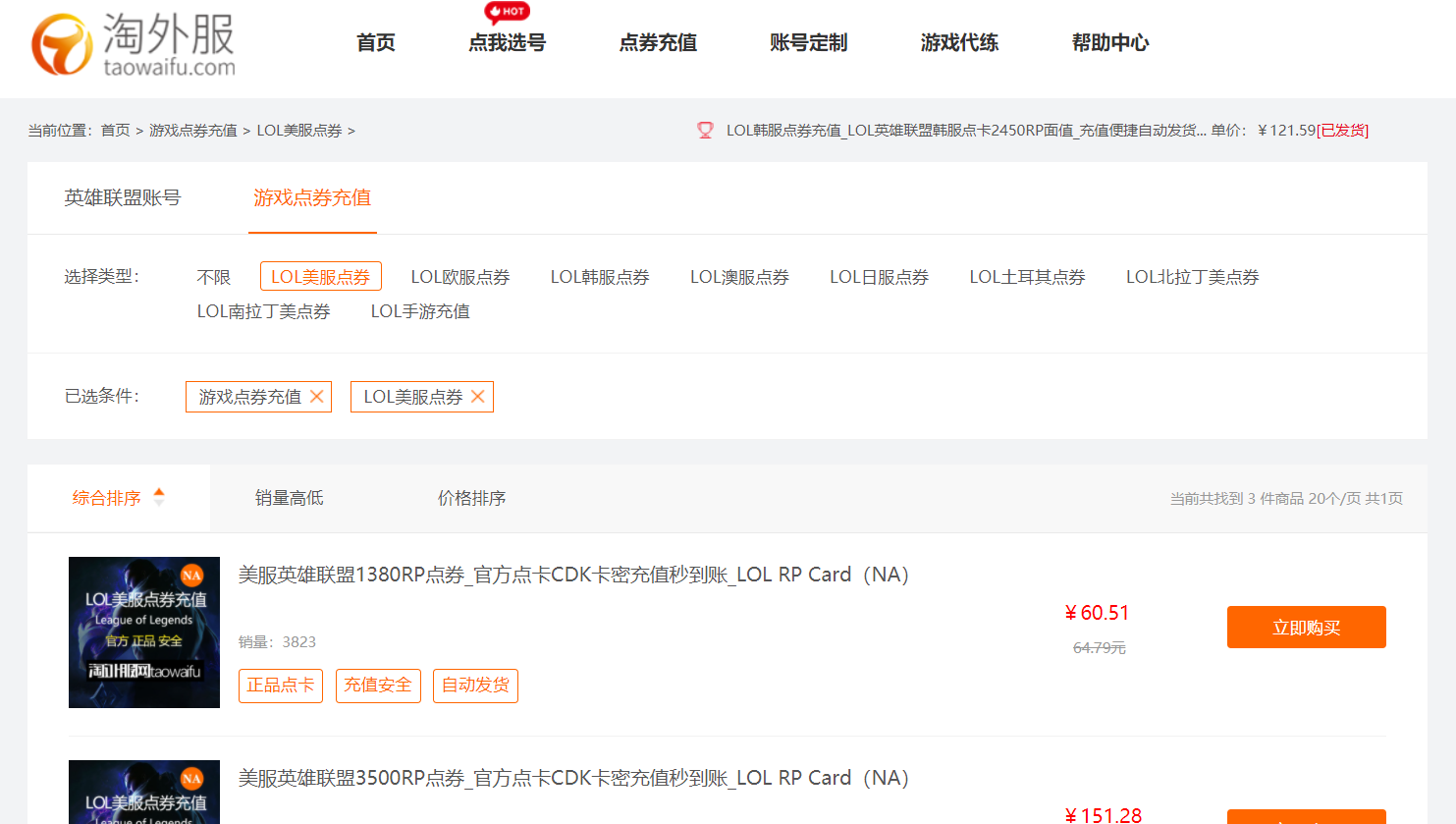Click the LOL美服点券 breadcrumb link

pyautogui.click(x=299, y=131)
